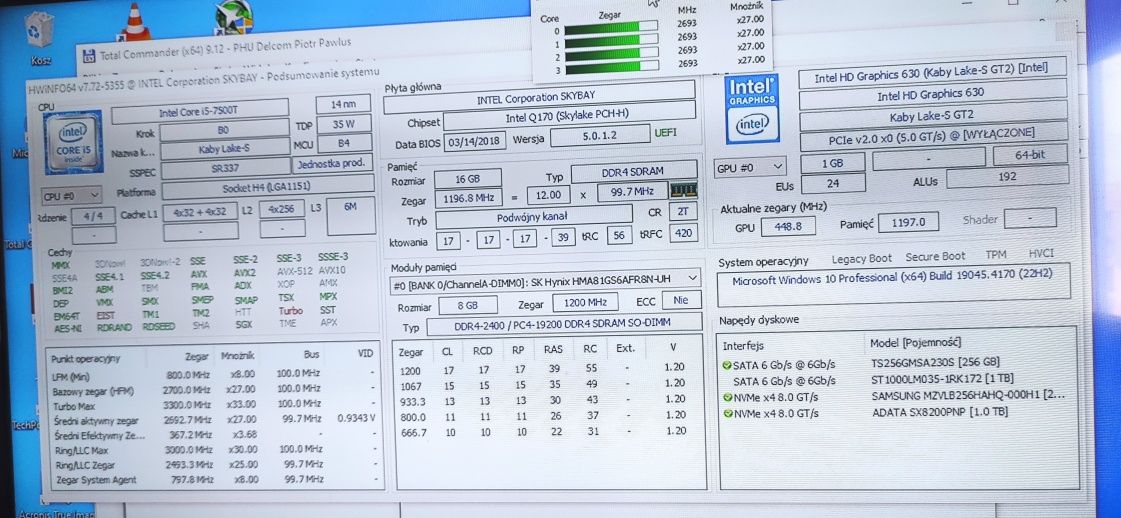
Task: Click the 1196.8 MHz memory clock value
Action: coord(466,199)
